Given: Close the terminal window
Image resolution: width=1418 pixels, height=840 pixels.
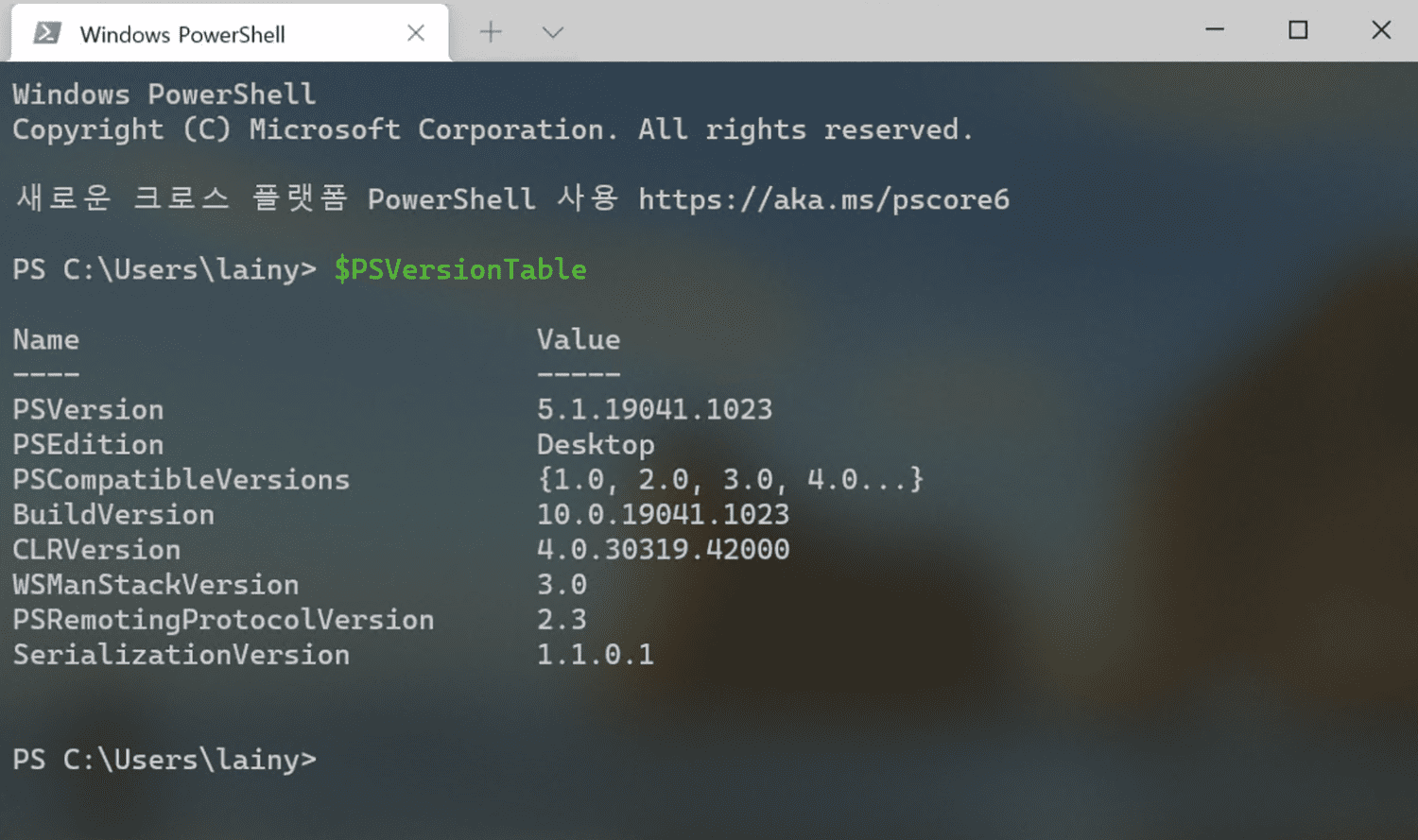Looking at the screenshot, I should tap(1381, 30).
